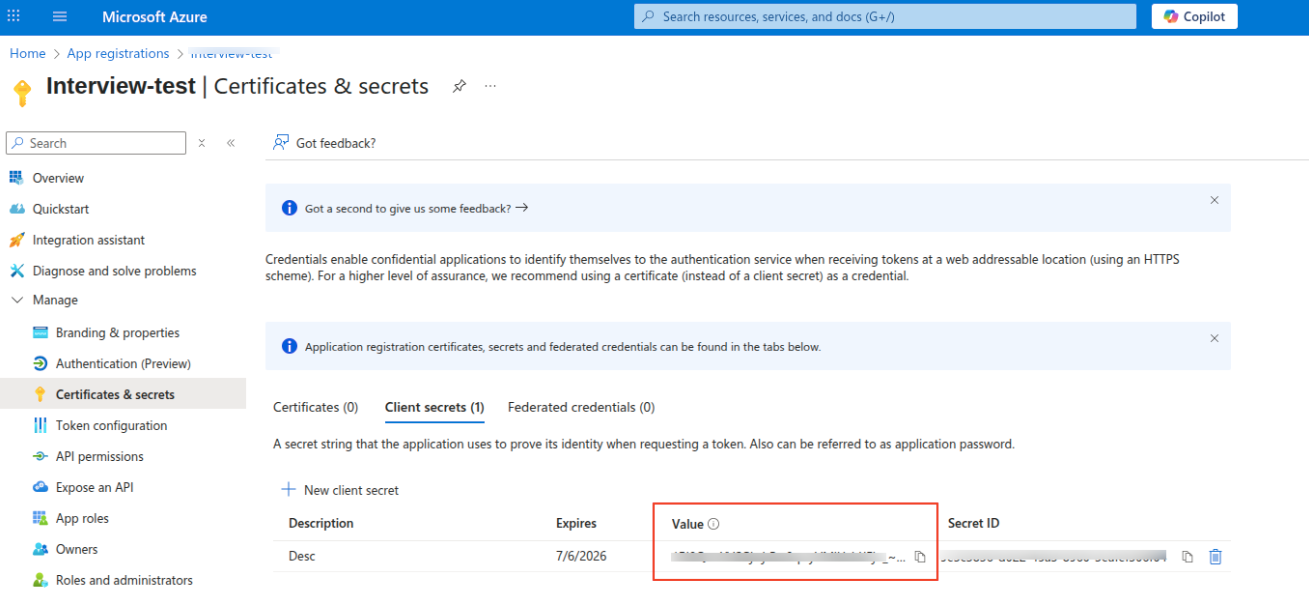Close the credentials tabs info banner
Viewport: 1309px width, 600px height.
click(1214, 338)
